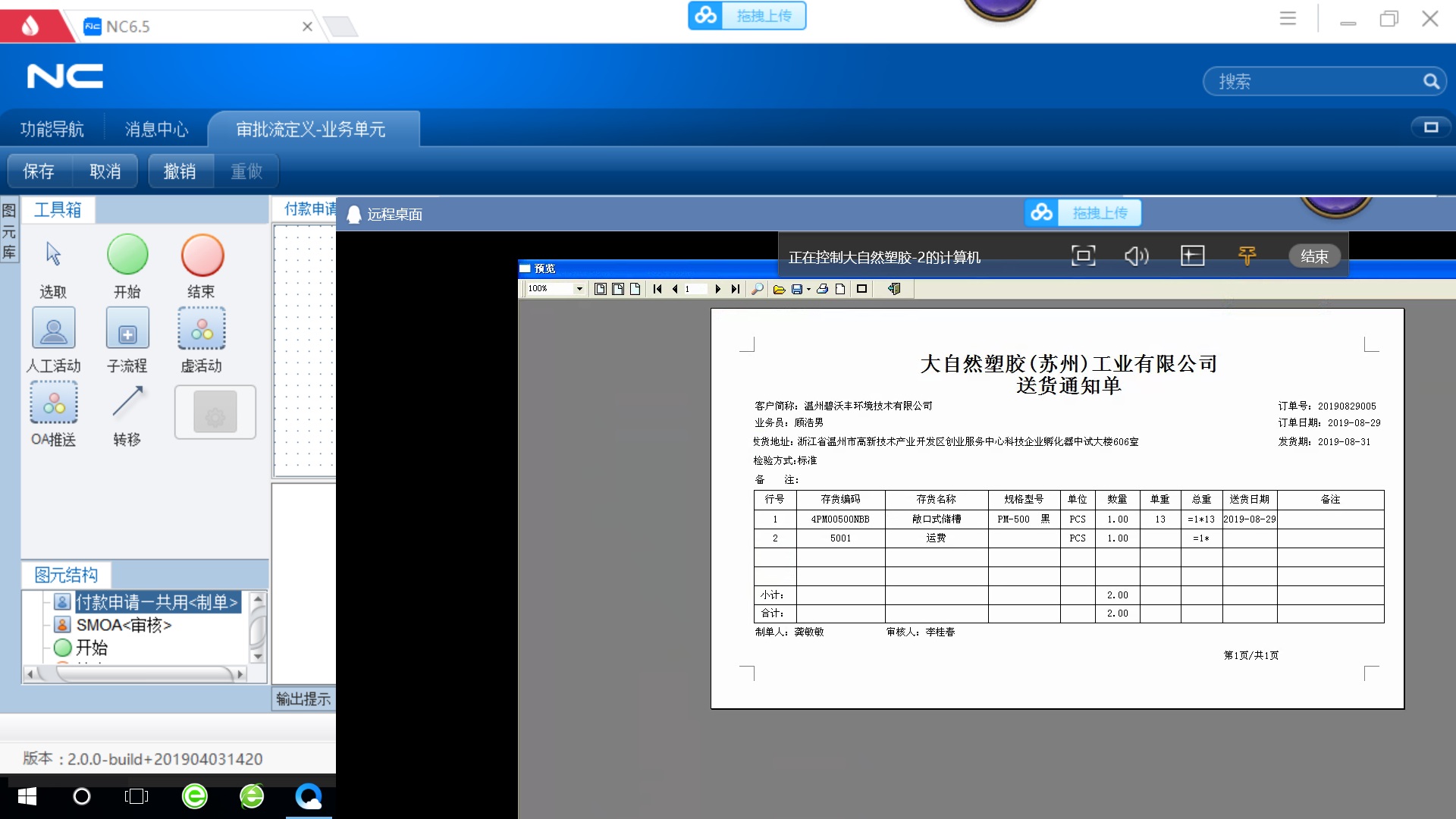The image size is (1456, 819).
Task: Click 拖拽上传 upload button at top
Action: [747, 15]
